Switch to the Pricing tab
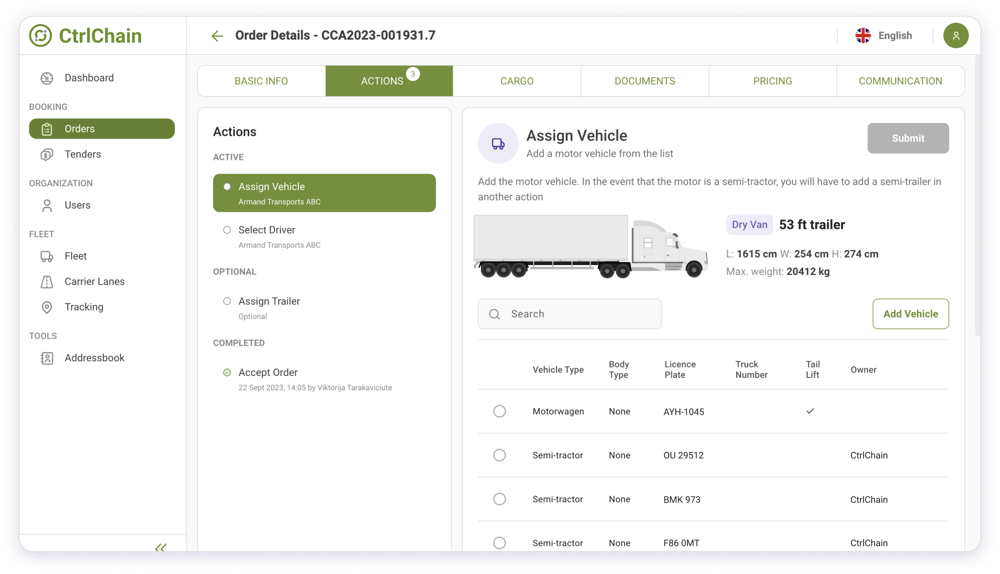Viewport: 1000px width, 574px height. [x=772, y=81]
